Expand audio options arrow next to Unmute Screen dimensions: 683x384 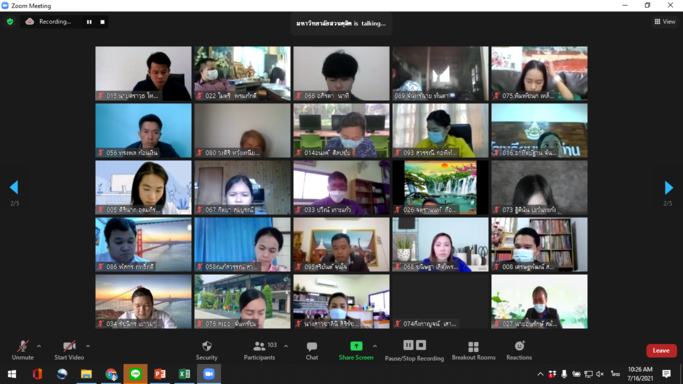click(39, 346)
